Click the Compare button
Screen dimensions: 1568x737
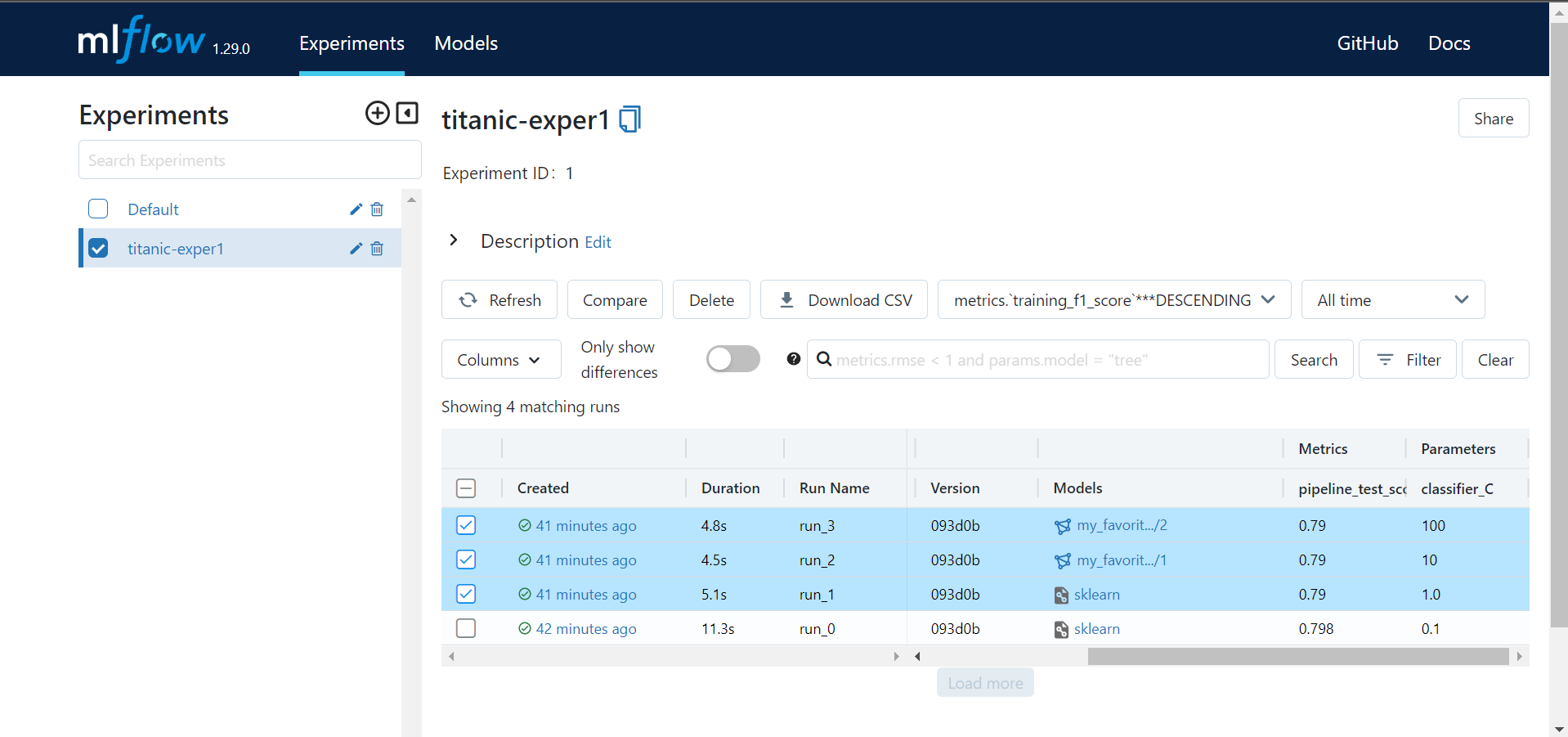coord(614,299)
